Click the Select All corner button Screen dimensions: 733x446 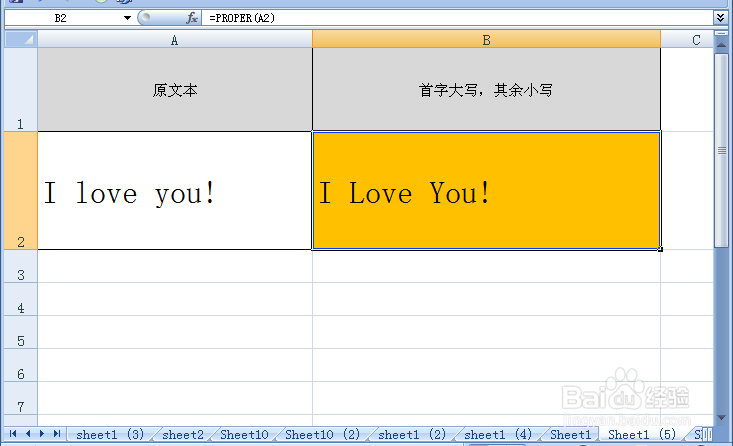click(21, 39)
